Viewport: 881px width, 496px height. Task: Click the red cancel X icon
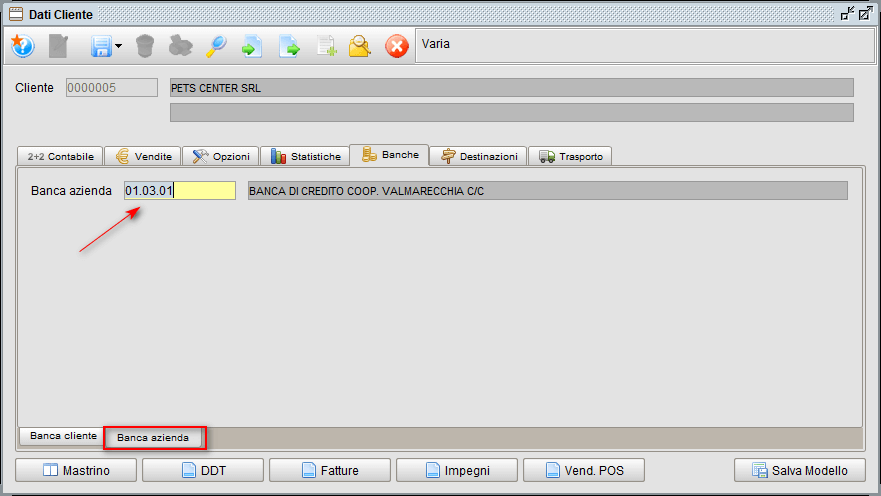click(x=397, y=46)
